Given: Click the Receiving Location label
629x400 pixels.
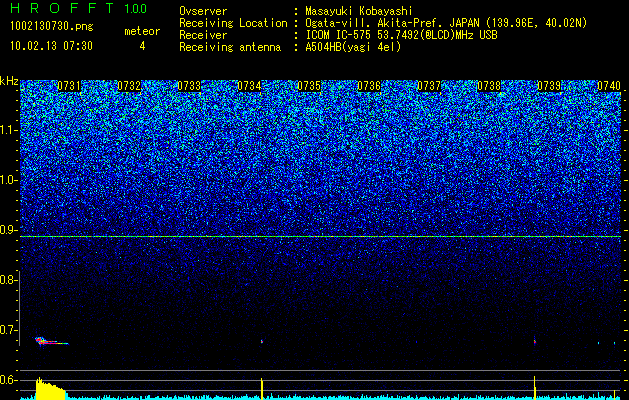Looking at the screenshot, I should 233,23.
